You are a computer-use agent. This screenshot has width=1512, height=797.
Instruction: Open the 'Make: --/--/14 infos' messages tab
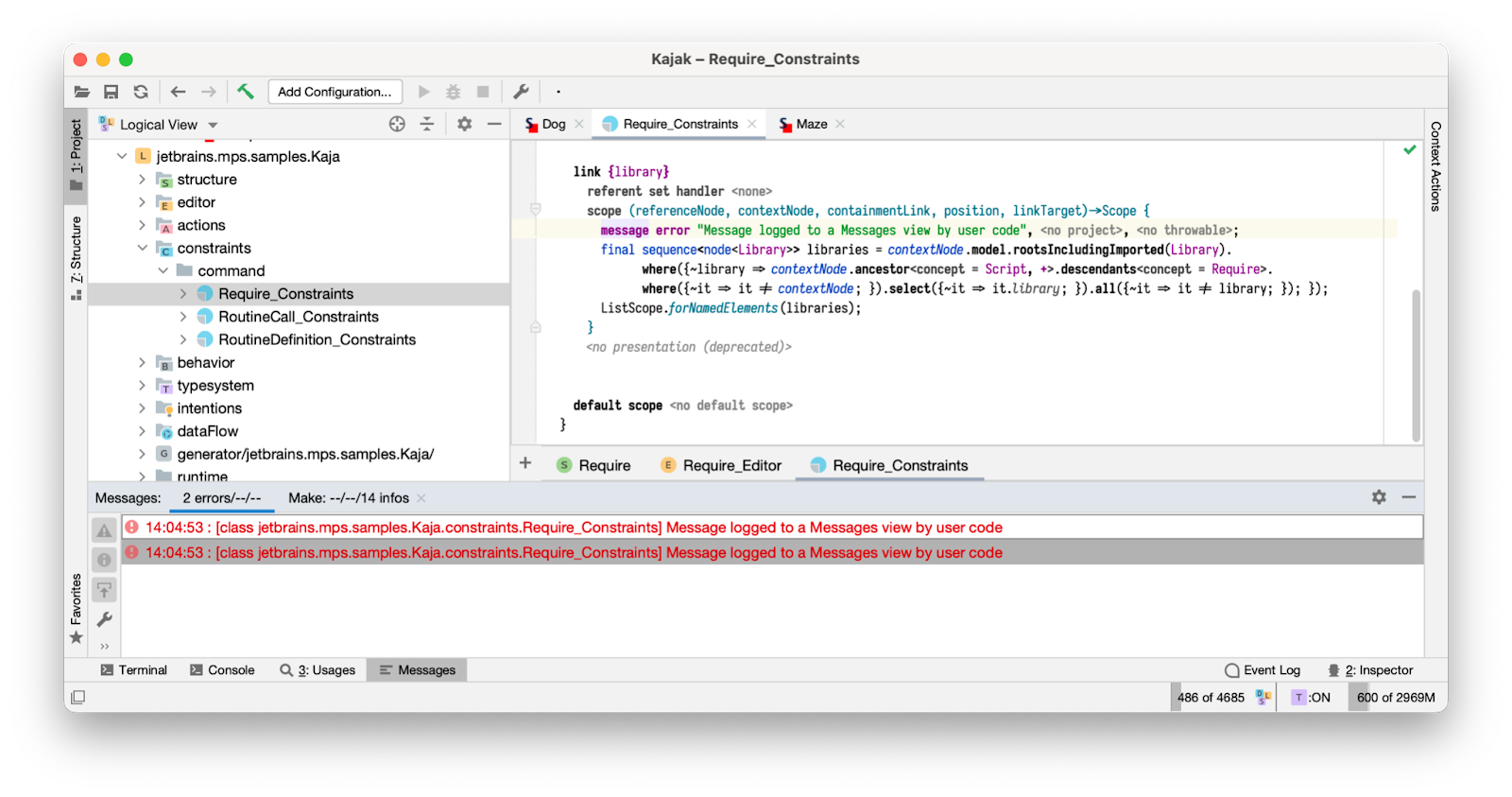[x=348, y=498]
